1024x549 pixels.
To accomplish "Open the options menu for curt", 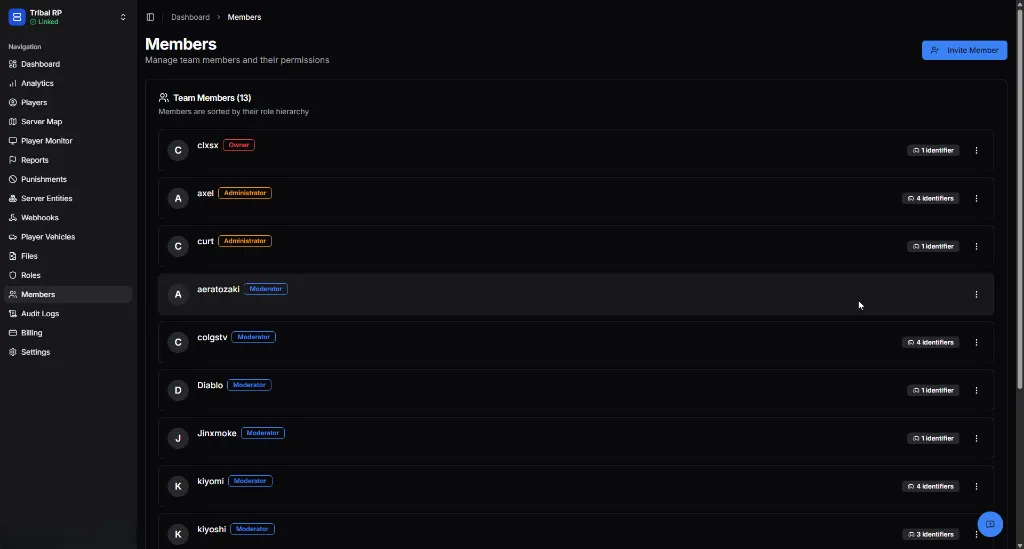I will 976,246.
